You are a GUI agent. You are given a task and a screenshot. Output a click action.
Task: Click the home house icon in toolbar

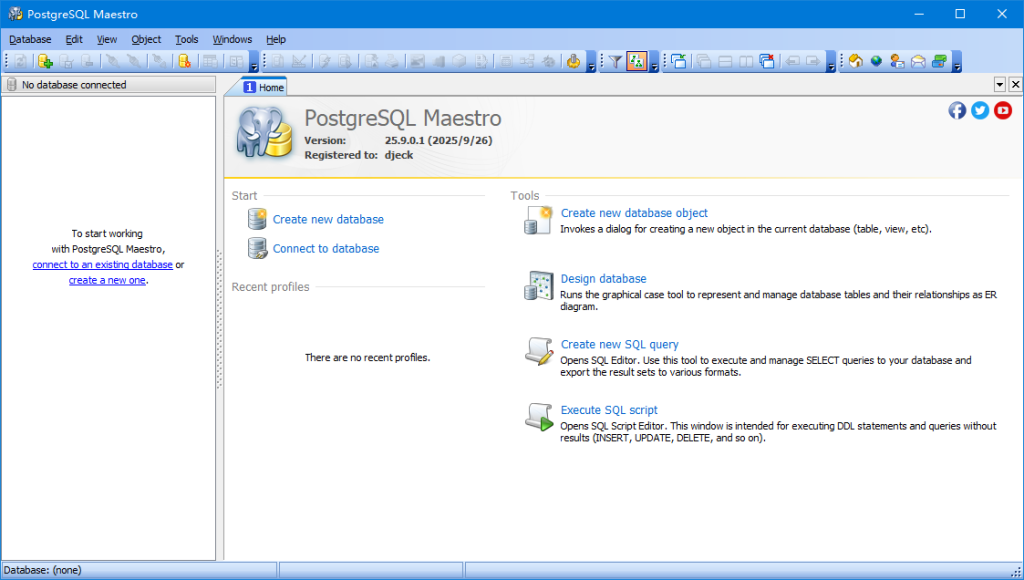coord(856,62)
